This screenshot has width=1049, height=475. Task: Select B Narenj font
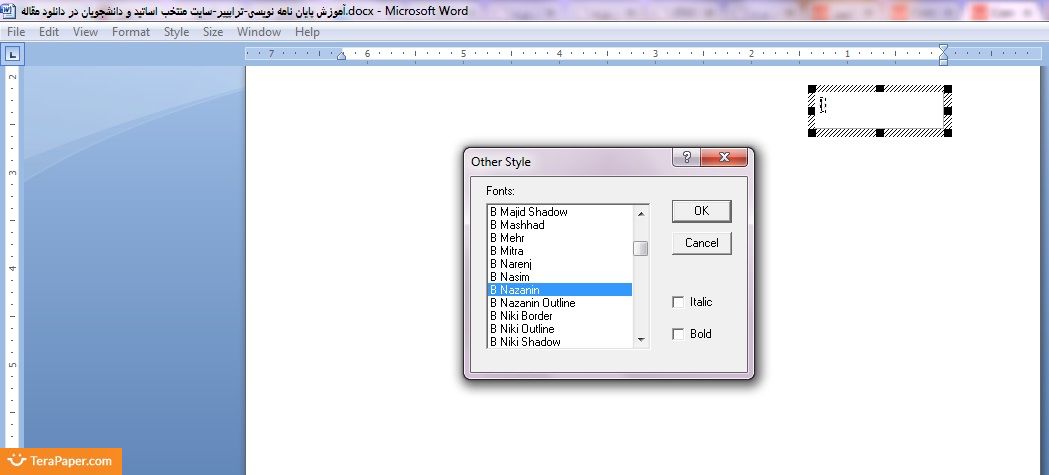560,264
